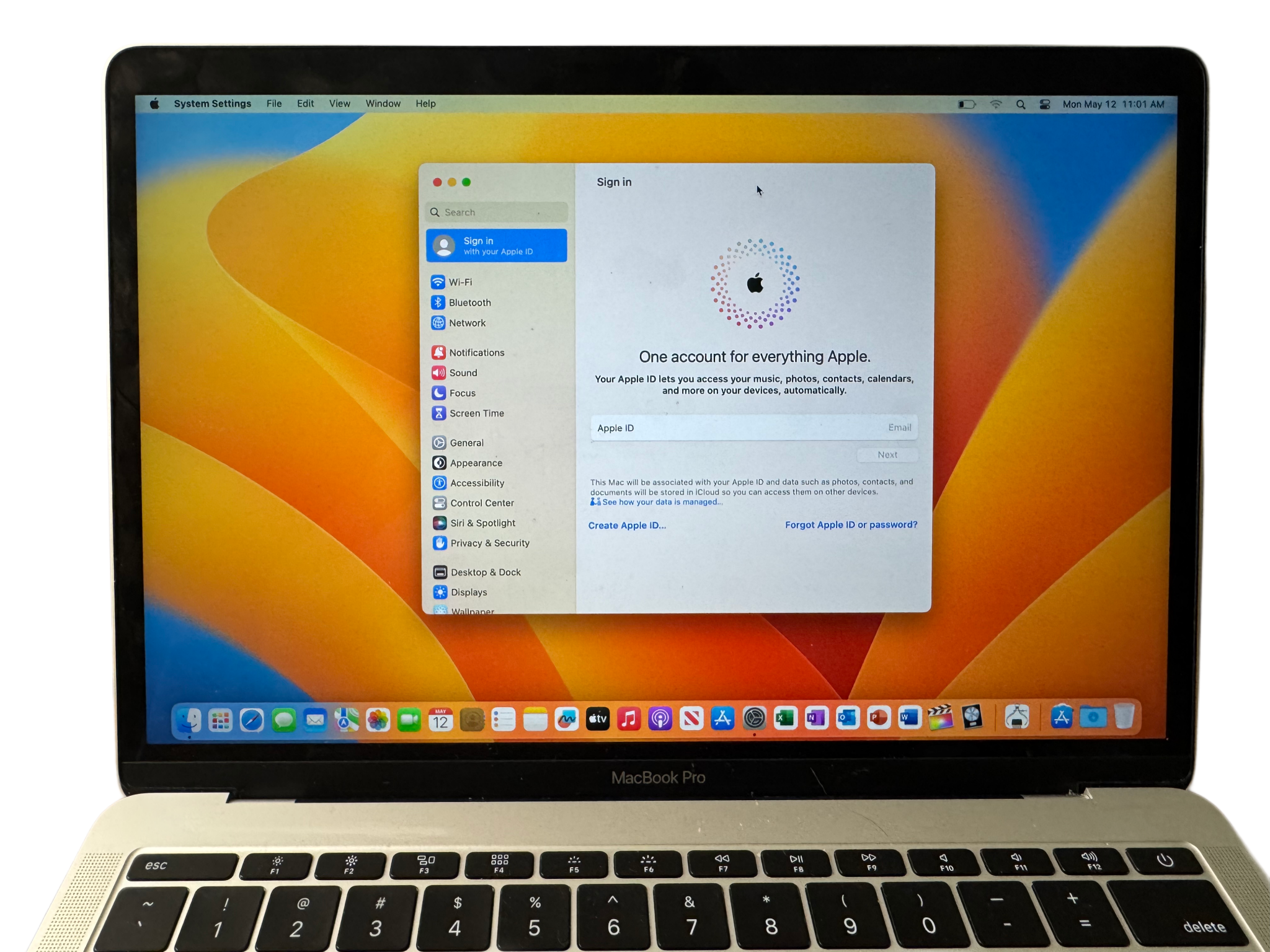Click the date and time in menu bar
Image resolution: width=1270 pixels, height=952 pixels.
(1113, 104)
